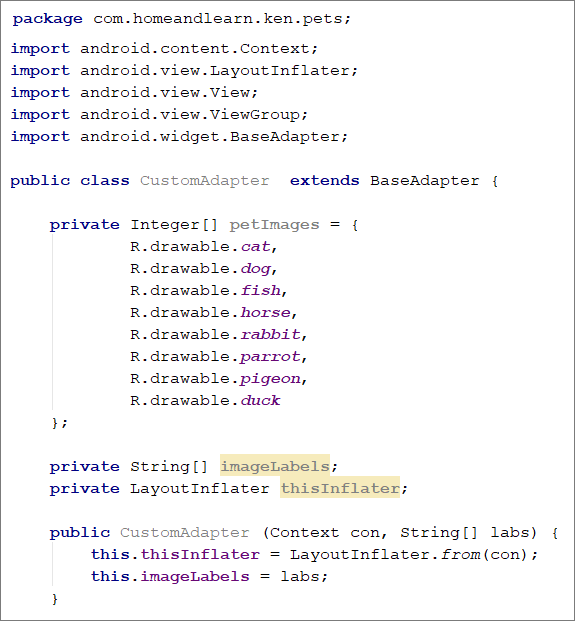Click R.drawable.duck entry

point(205,401)
